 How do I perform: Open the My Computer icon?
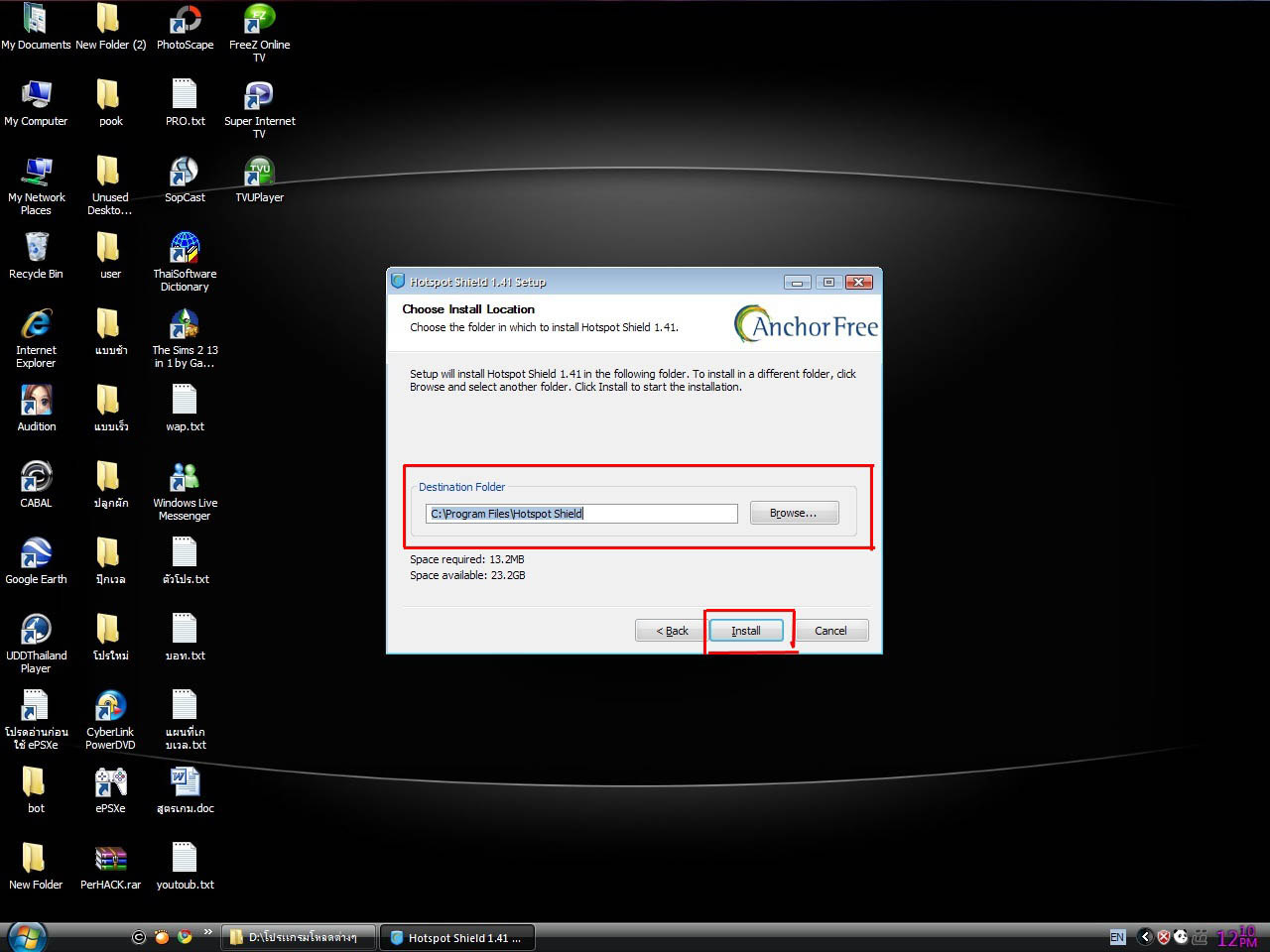pos(36,103)
